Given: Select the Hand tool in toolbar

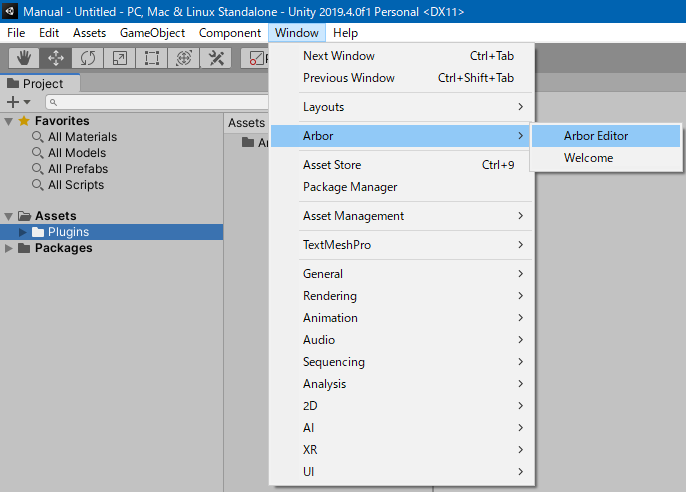Looking at the screenshot, I should tap(24, 58).
